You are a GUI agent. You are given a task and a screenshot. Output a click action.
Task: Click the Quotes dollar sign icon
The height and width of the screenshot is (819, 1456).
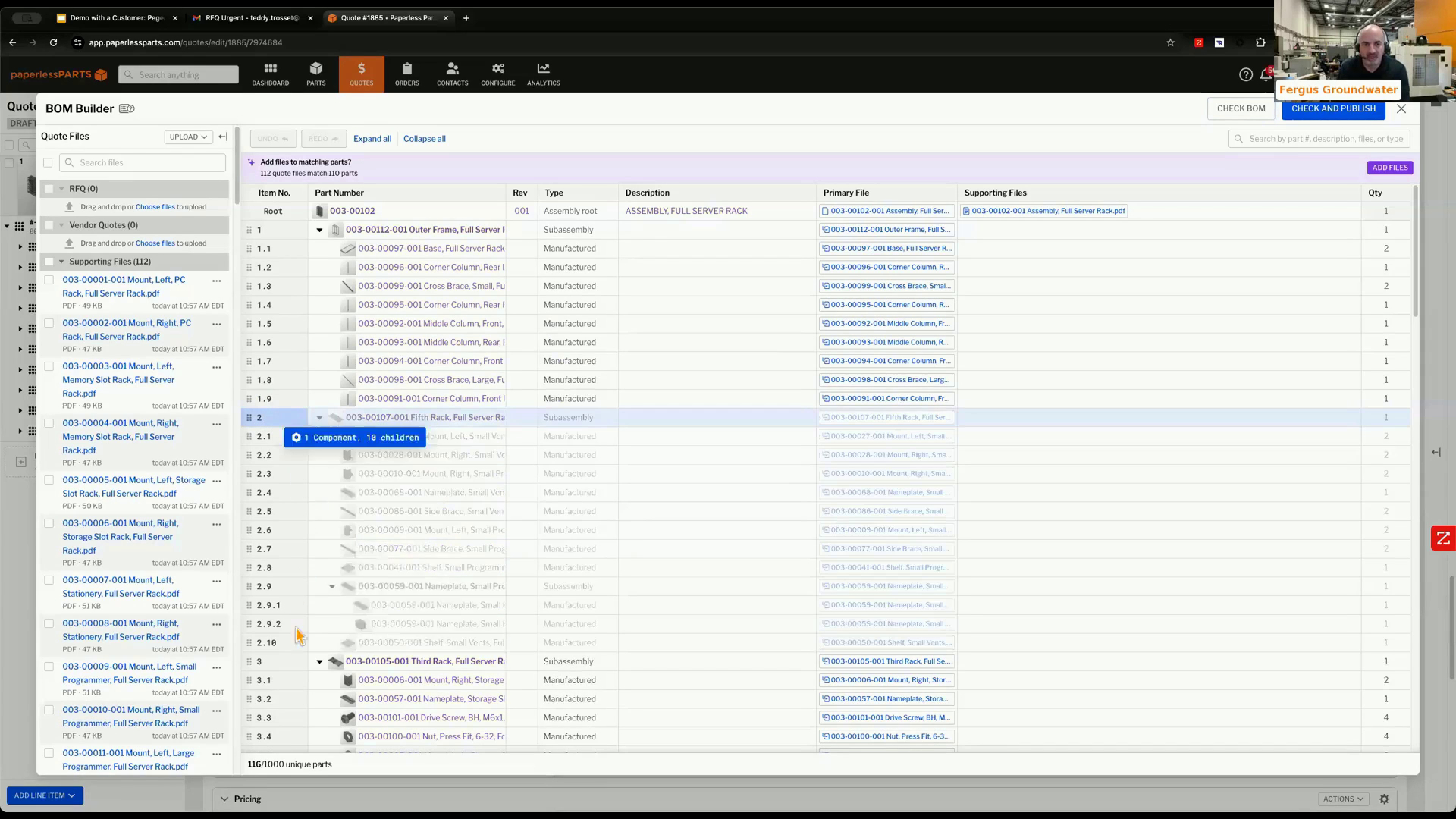[362, 74]
